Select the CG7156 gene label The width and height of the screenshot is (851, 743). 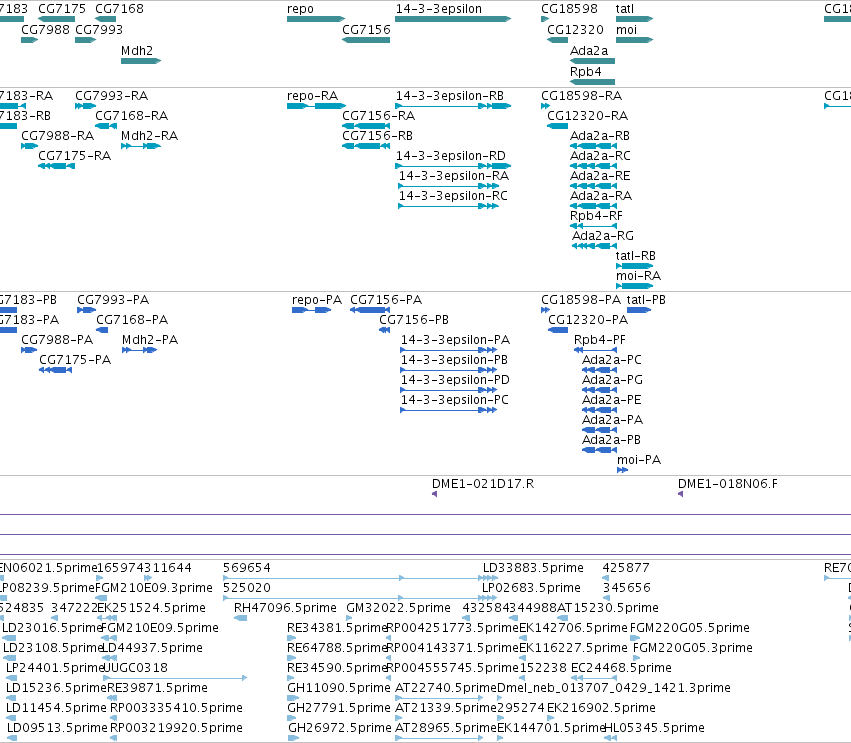(x=366, y=29)
